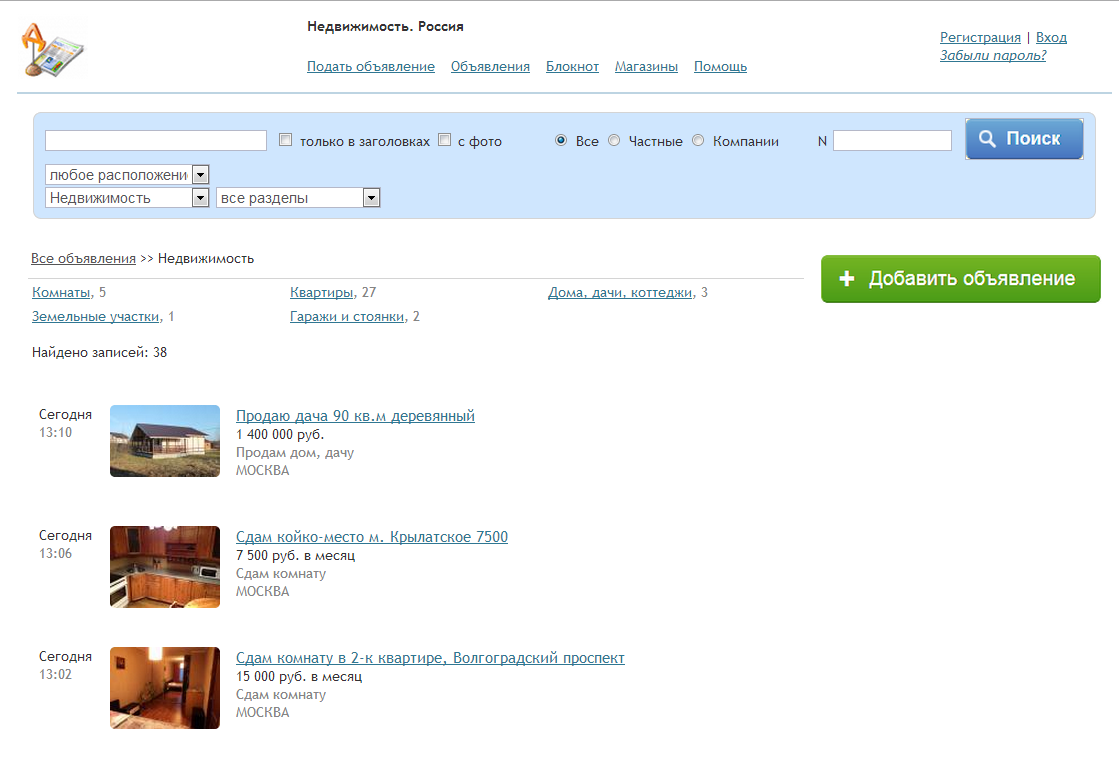Click the green 'Добавить объявление' button
Image resolution: width=1119 pixels, height=762 pixels.
(x=960, y=279)
